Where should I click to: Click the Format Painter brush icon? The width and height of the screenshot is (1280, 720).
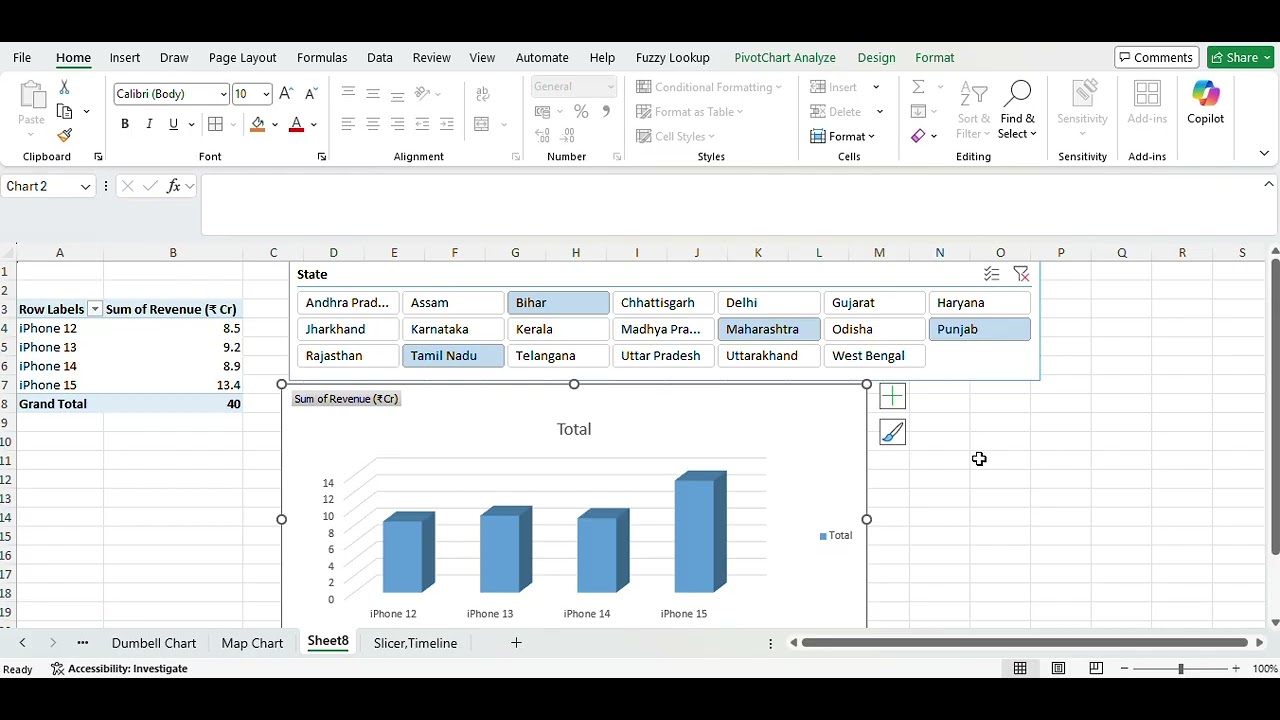pos(65,135)
